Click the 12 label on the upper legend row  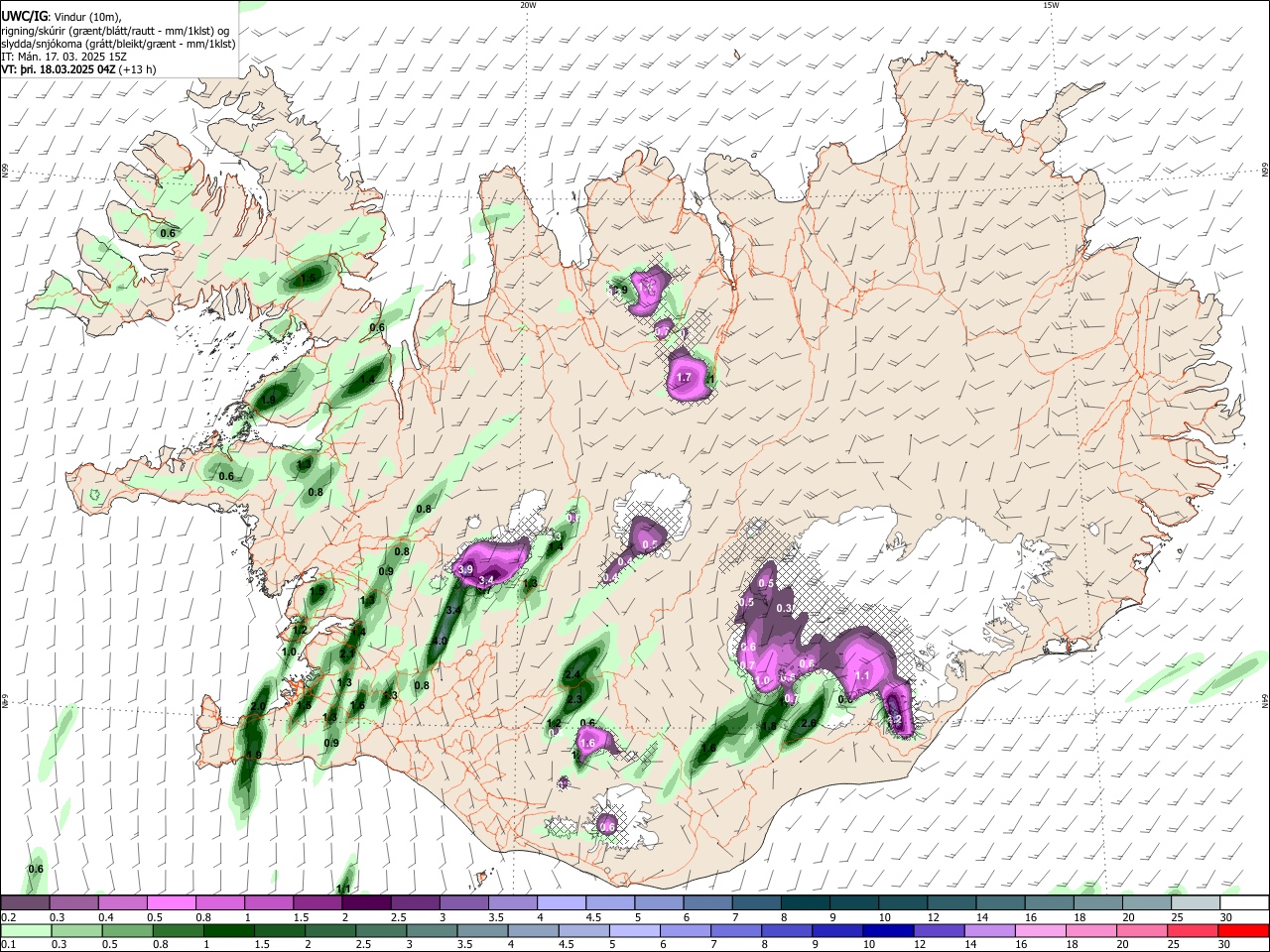coord(933,917)
